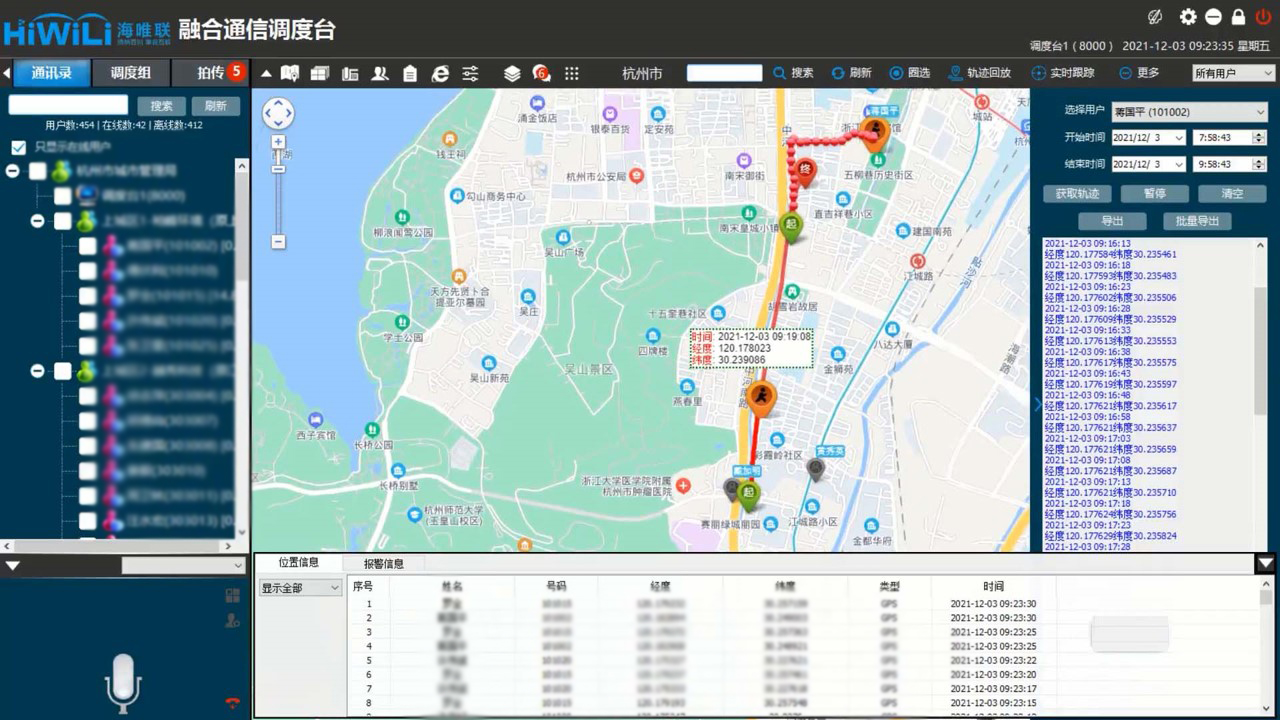Viewport: 1280px width, 720px height.
Task: Click the Internet Explorer browser icon
Action: tap(440, 73)
